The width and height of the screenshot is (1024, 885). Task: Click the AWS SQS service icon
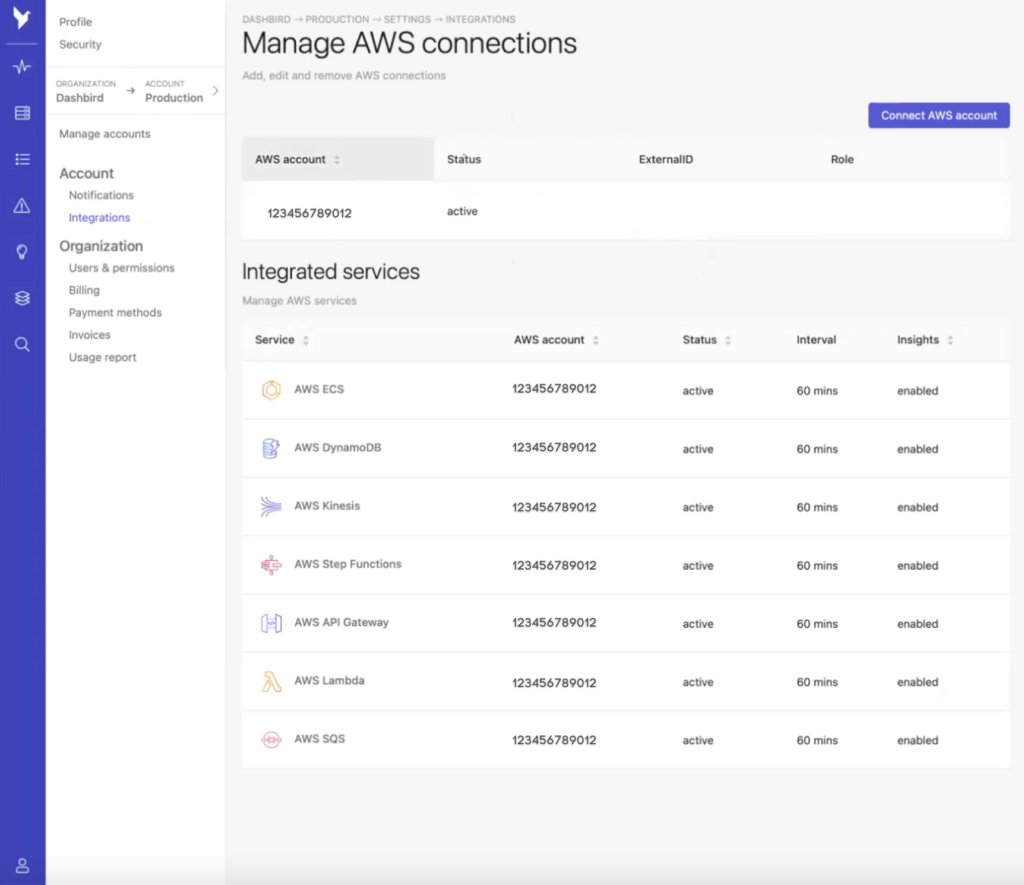click(271, 739)
